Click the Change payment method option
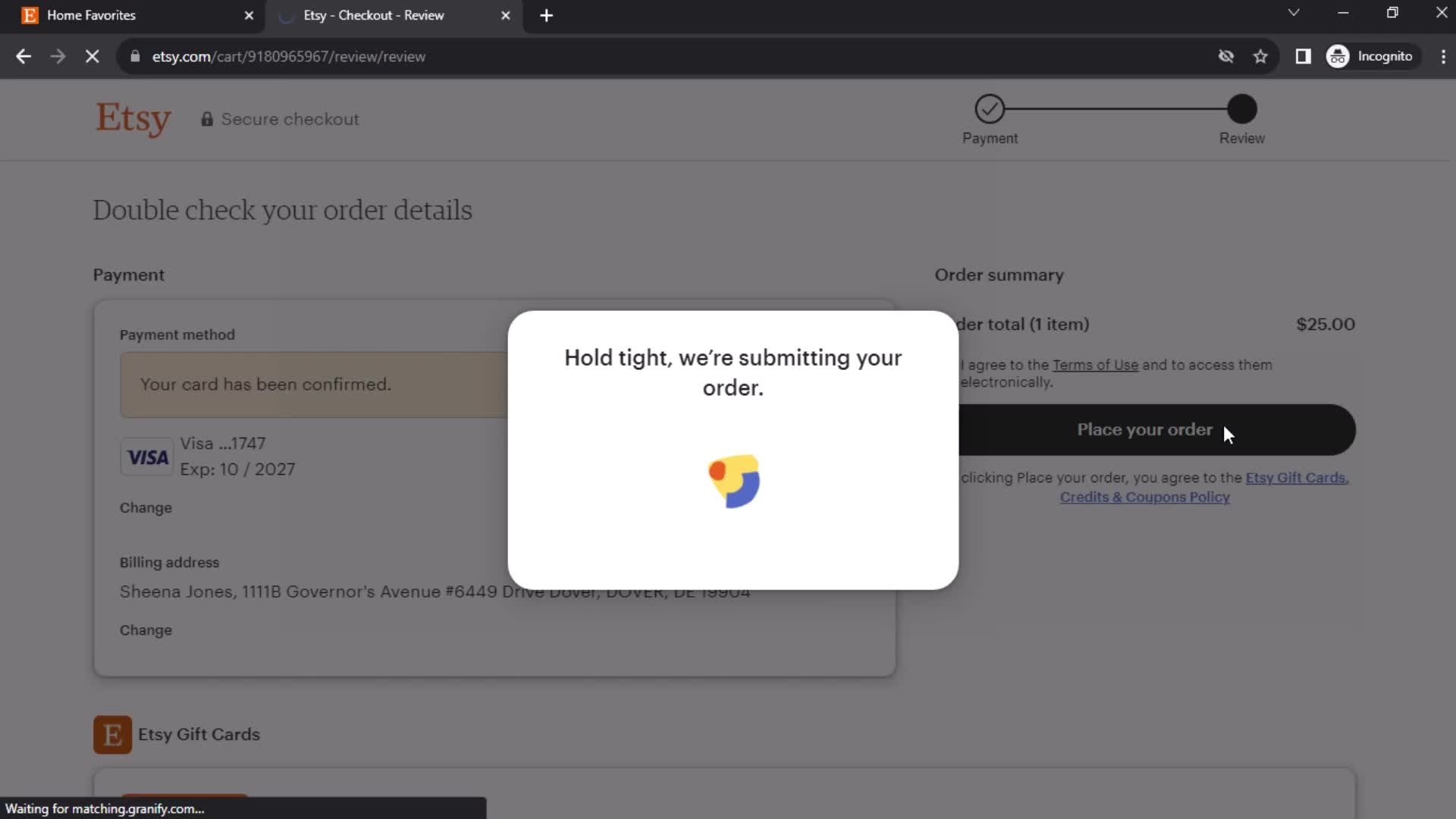1456x819 pixels. point(146,507)
